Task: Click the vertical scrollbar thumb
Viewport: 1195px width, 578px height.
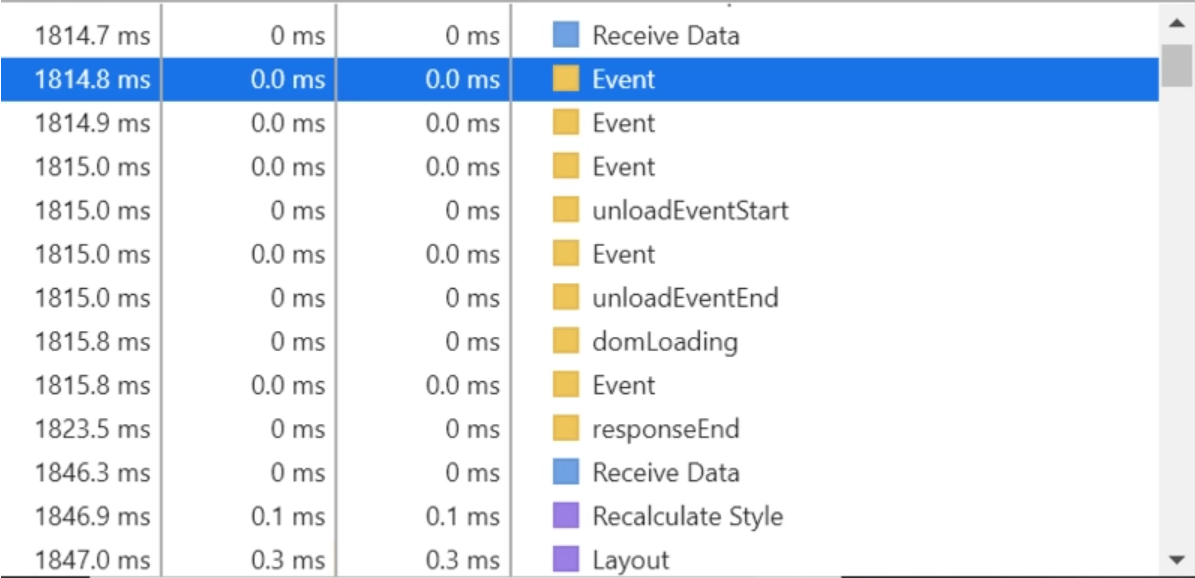Action: 1177,65
